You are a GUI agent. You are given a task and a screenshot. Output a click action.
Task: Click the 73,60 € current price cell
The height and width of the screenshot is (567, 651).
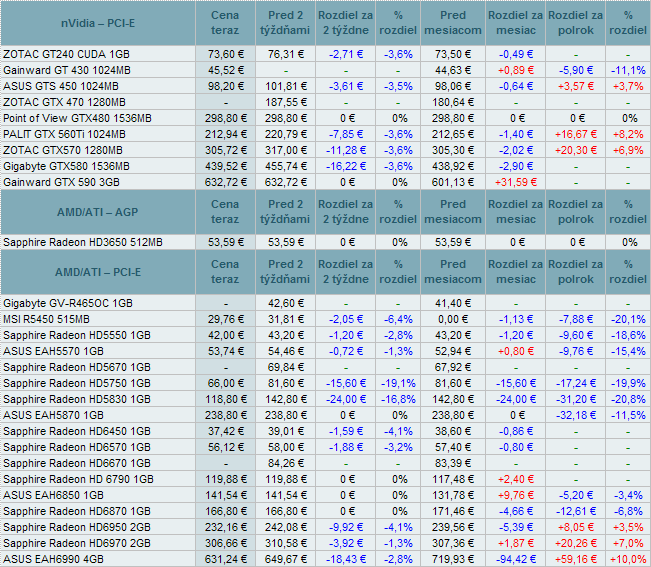pyautogui.click(x=226, y=54)
